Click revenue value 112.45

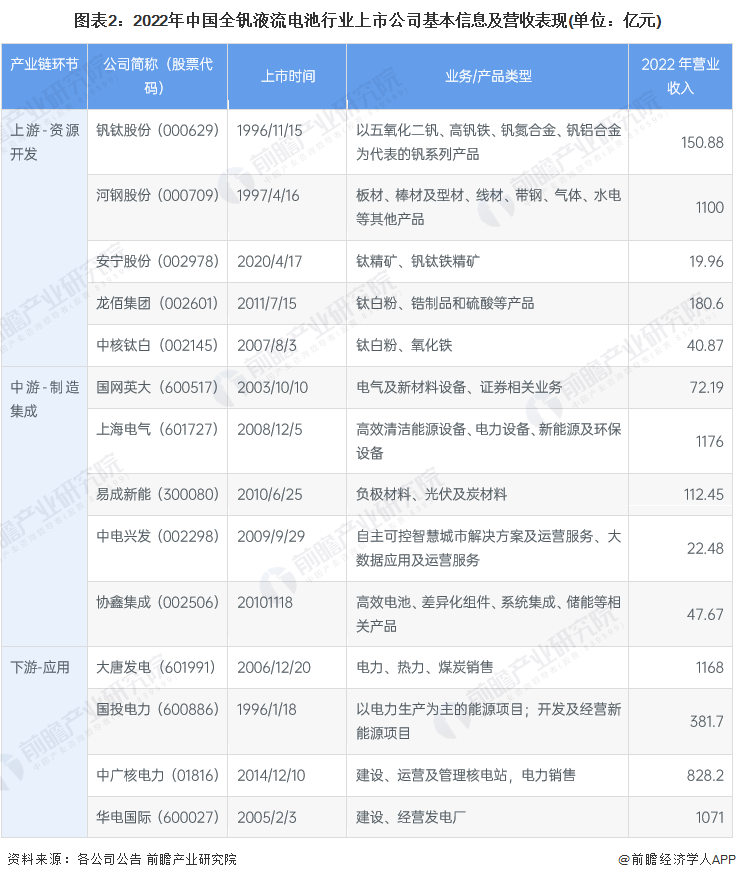[x=703, y=495]
